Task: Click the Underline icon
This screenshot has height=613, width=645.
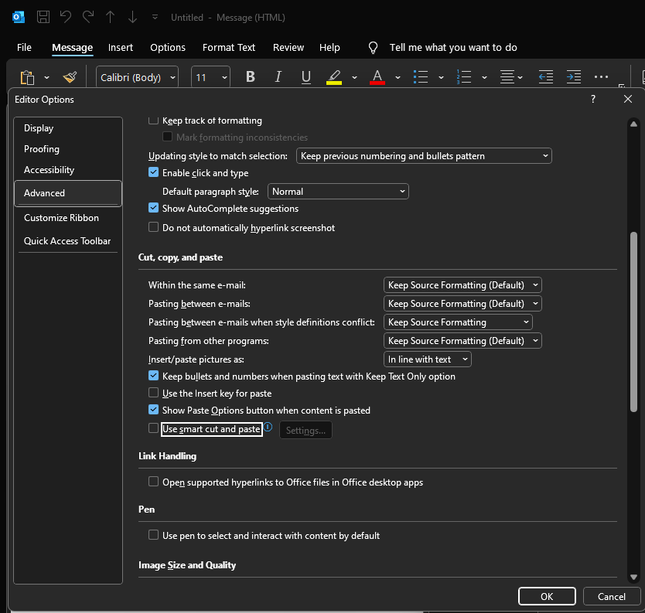Action: click(x=306, y=77)
